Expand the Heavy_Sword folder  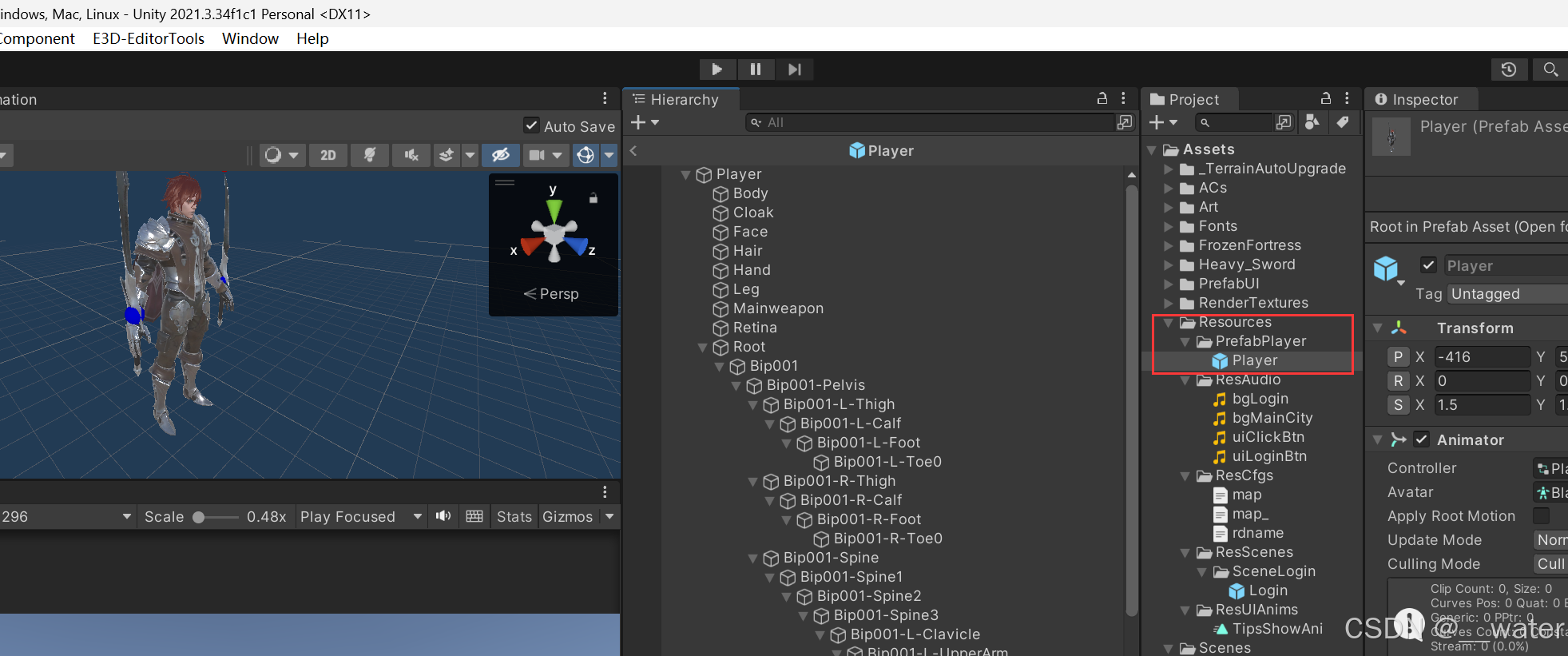point(1169,264)
